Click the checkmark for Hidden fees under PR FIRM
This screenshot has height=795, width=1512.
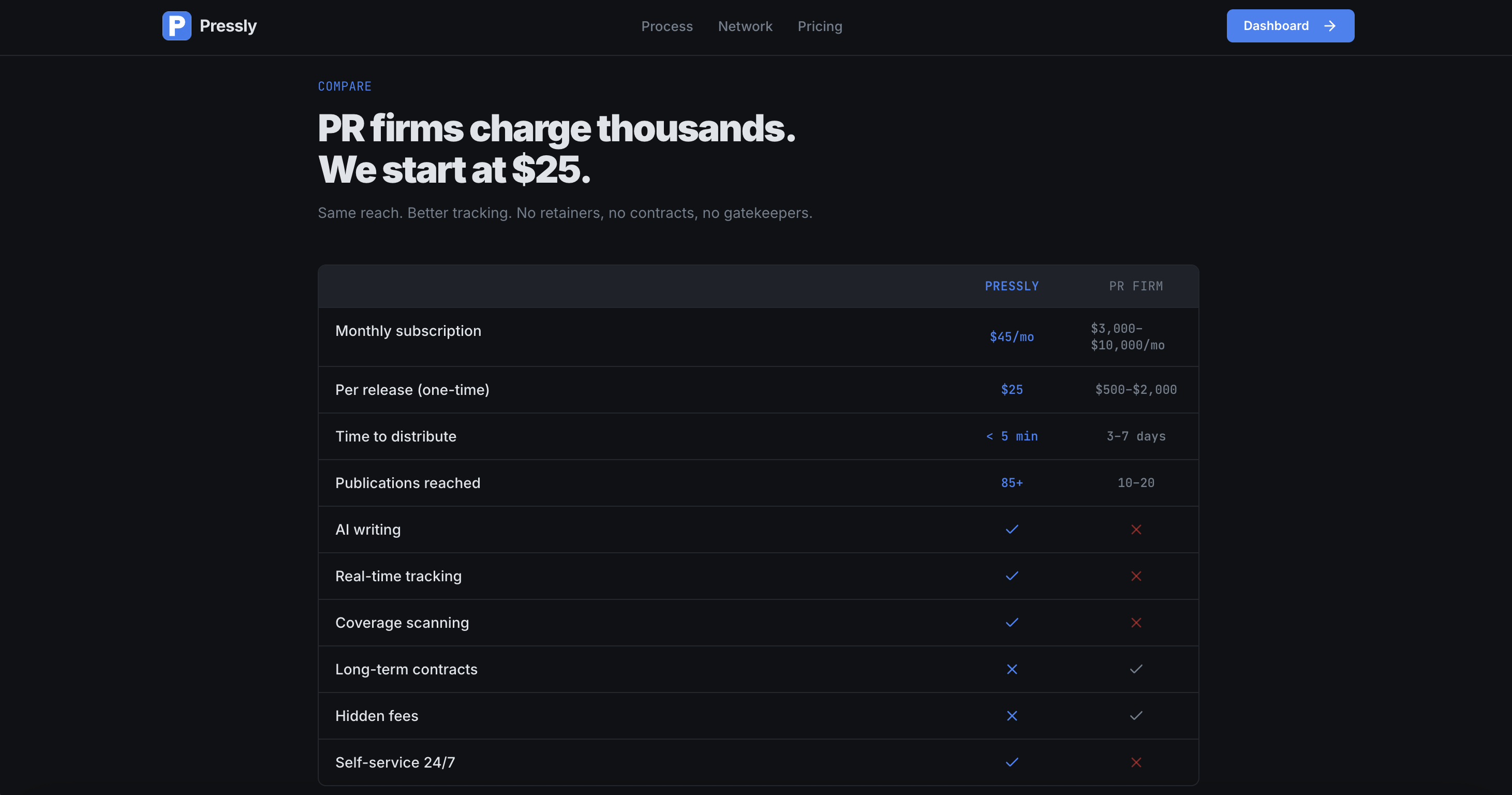coord(1136,716)
